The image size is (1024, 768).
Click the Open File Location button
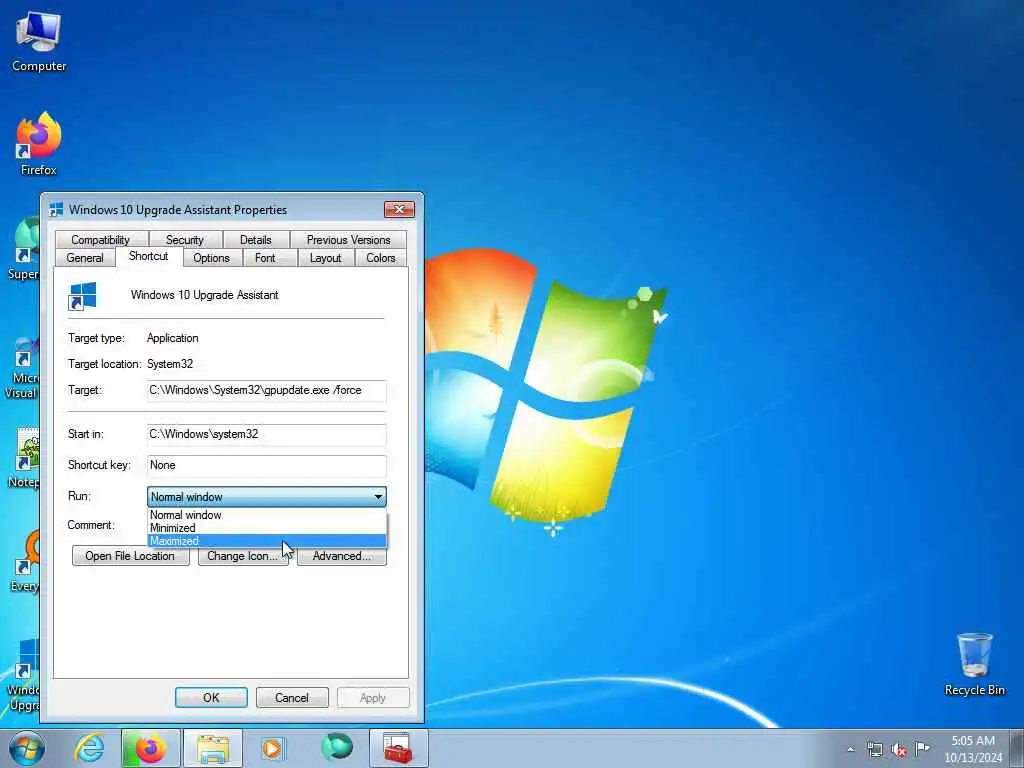coord(130,556)
